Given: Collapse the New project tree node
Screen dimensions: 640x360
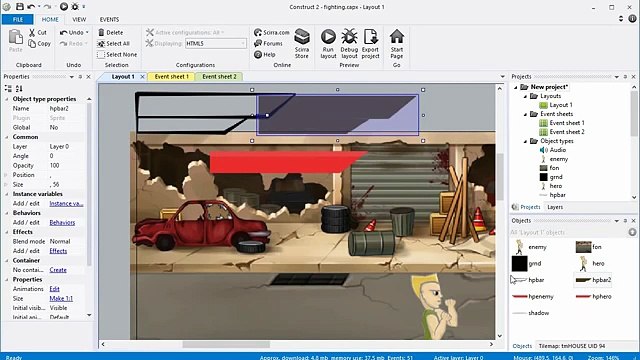Looking at the screenshot, I should 516,87.
